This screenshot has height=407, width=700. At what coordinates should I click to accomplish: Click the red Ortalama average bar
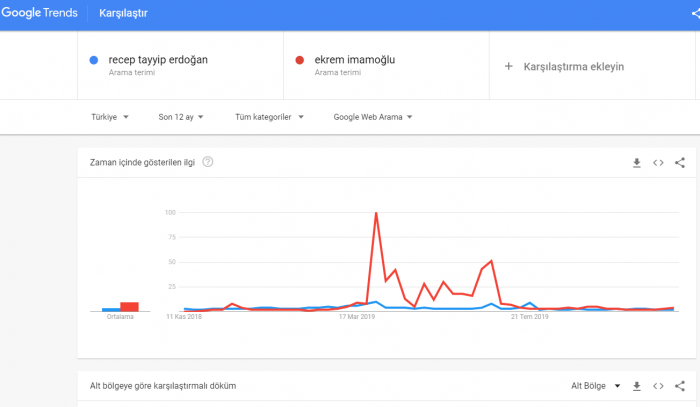(129, 307)
